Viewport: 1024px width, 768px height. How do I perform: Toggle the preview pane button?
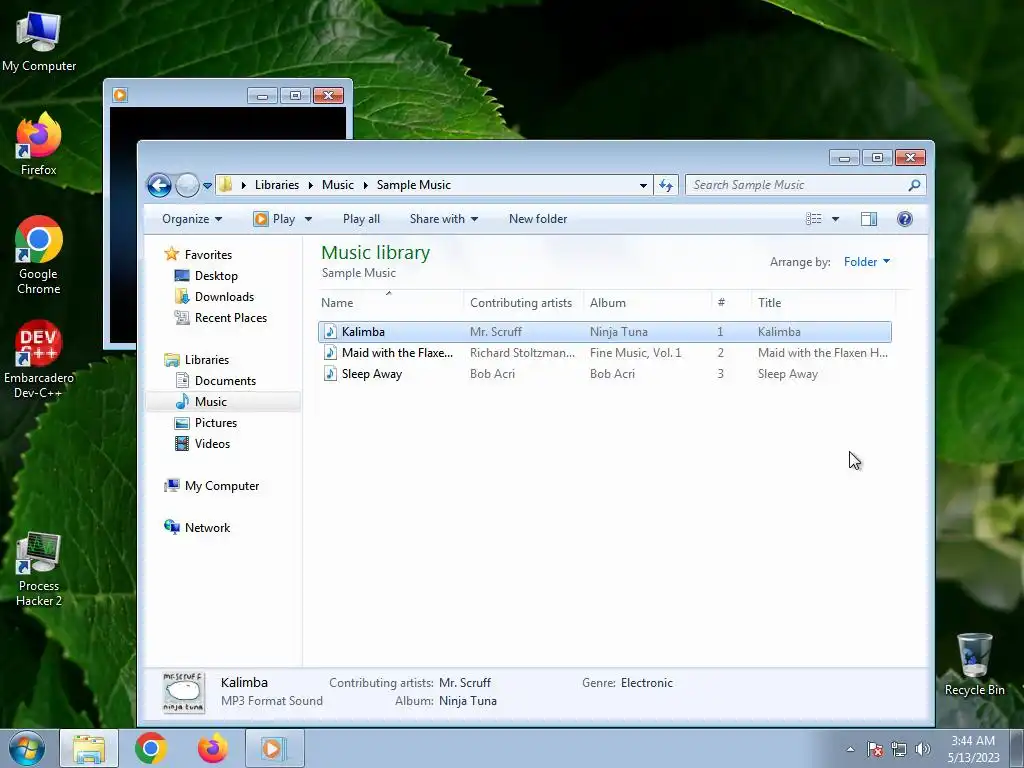869,219
